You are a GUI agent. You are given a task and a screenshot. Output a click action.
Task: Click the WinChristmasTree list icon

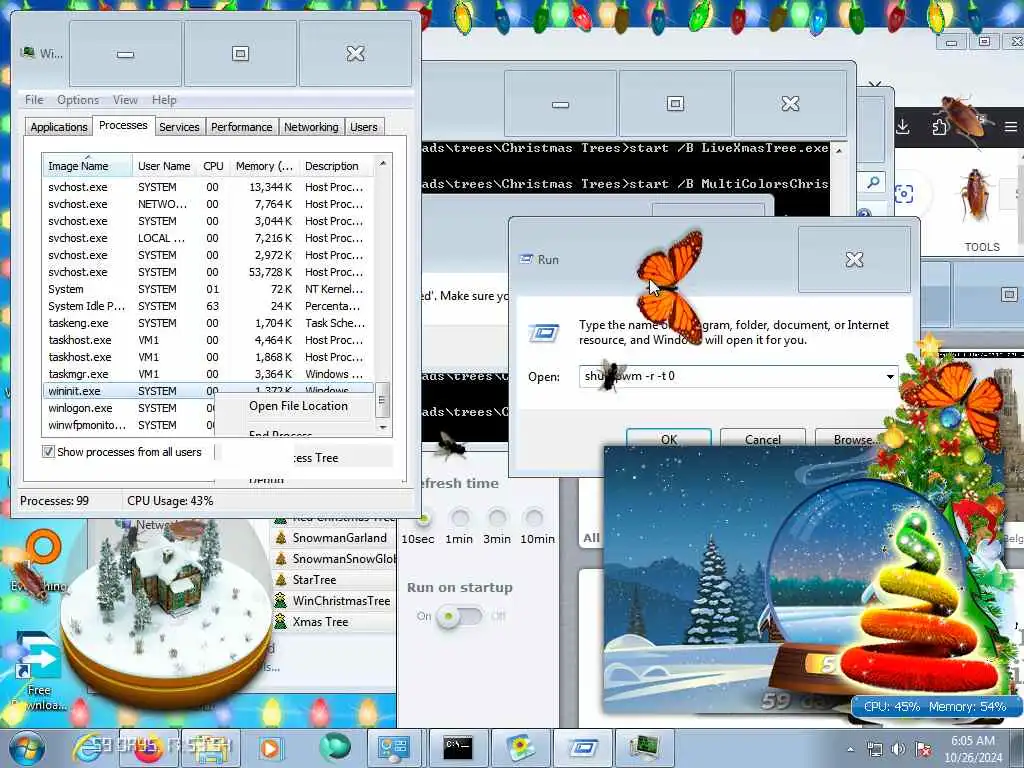[281, 601]
